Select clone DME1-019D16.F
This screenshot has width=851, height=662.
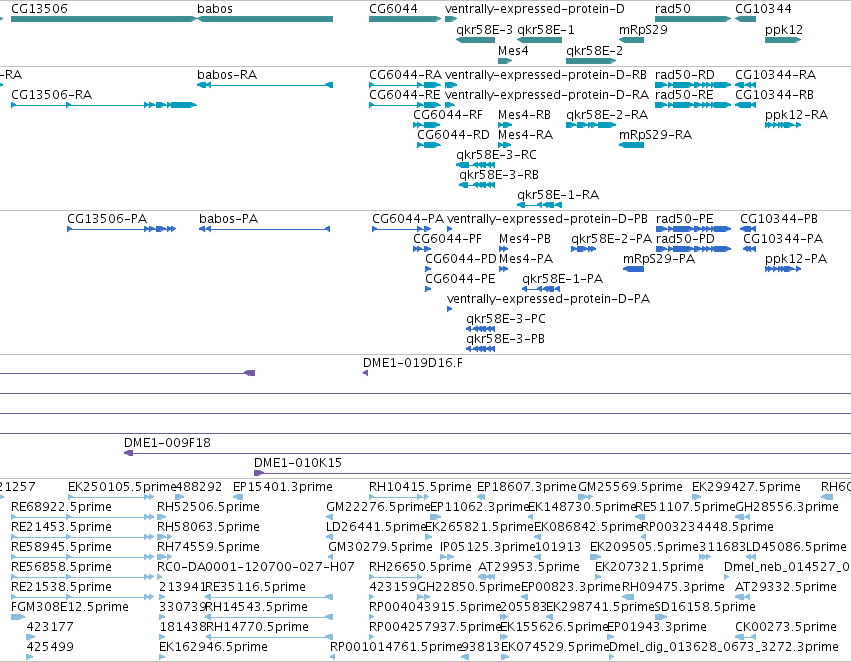pos(365,373)
